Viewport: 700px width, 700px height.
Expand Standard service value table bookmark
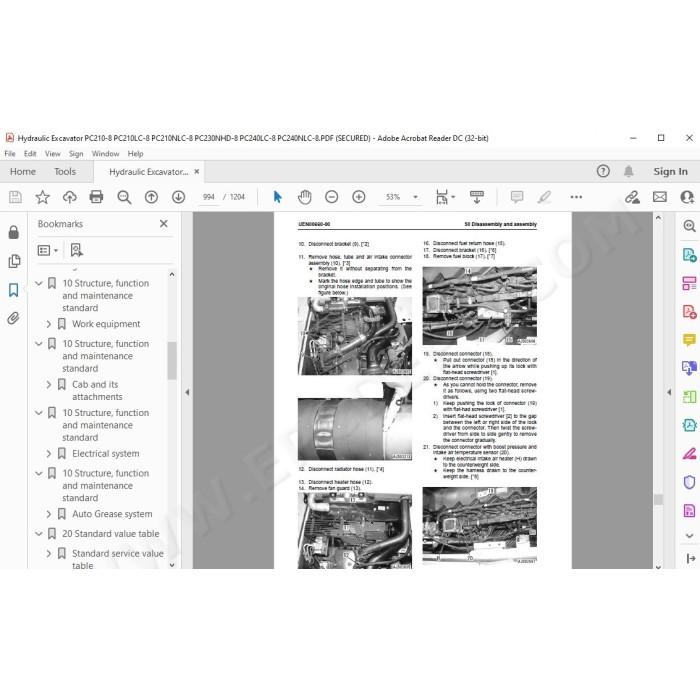[x=49, y=554]
